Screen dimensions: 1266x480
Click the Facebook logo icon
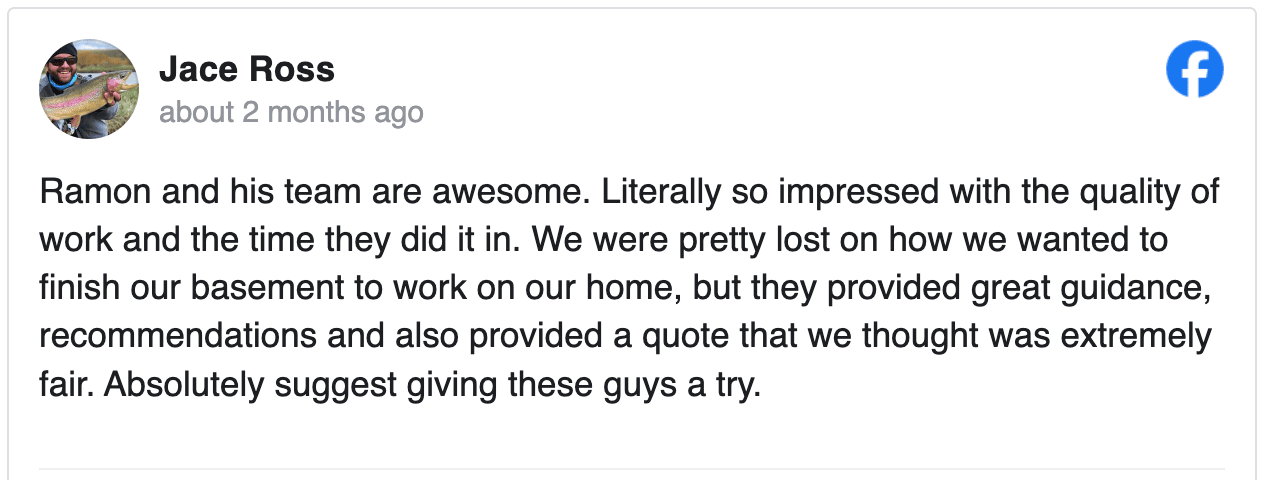(1195, 69)
